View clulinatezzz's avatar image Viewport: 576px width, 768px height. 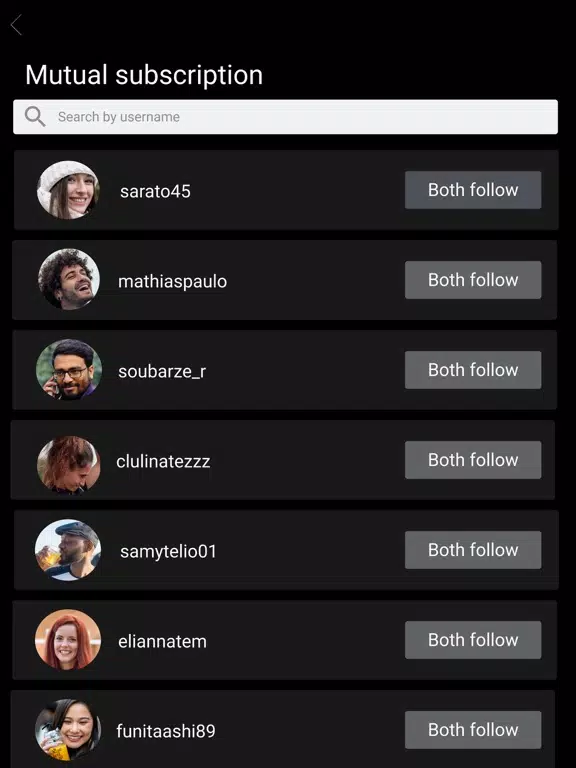(69, 464)
